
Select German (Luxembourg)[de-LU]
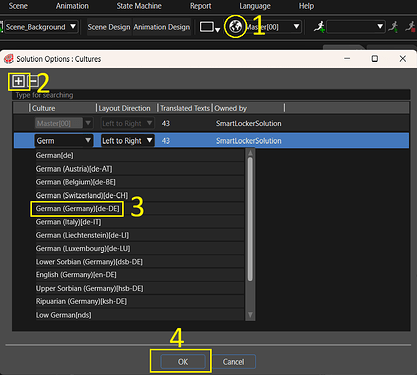point(140,249)
